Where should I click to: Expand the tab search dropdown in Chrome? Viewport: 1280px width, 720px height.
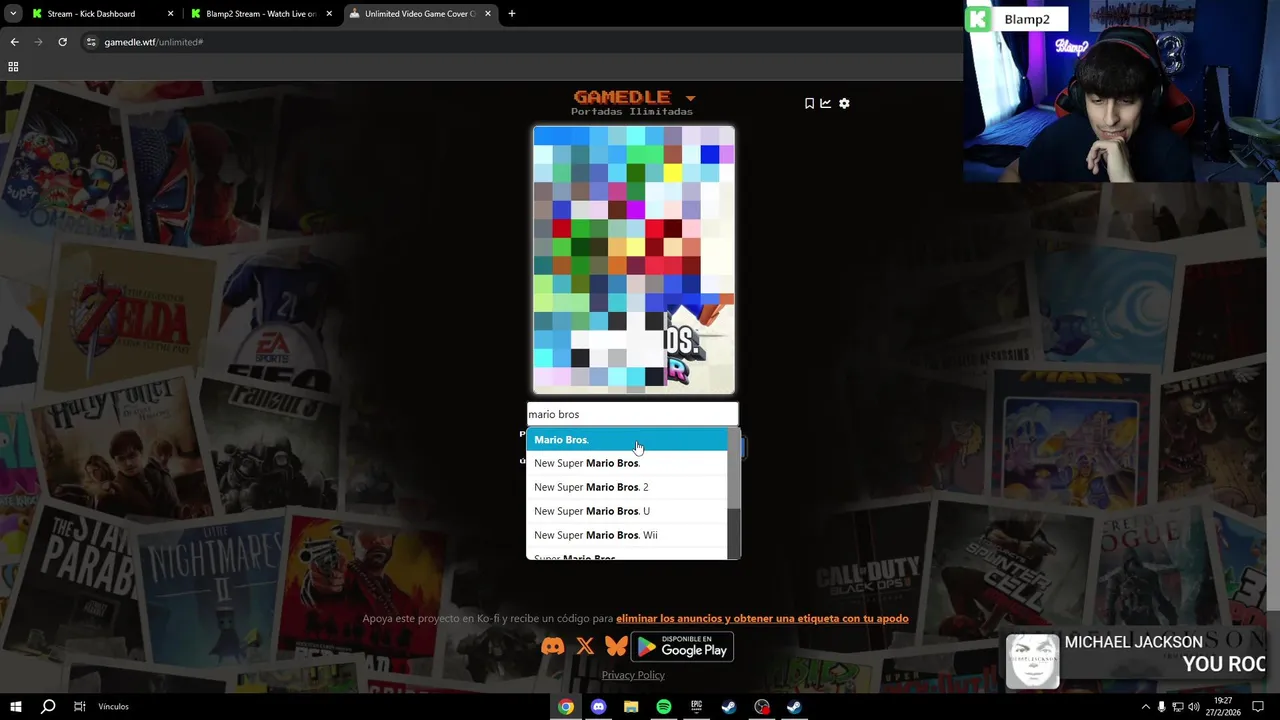(13, 14)
